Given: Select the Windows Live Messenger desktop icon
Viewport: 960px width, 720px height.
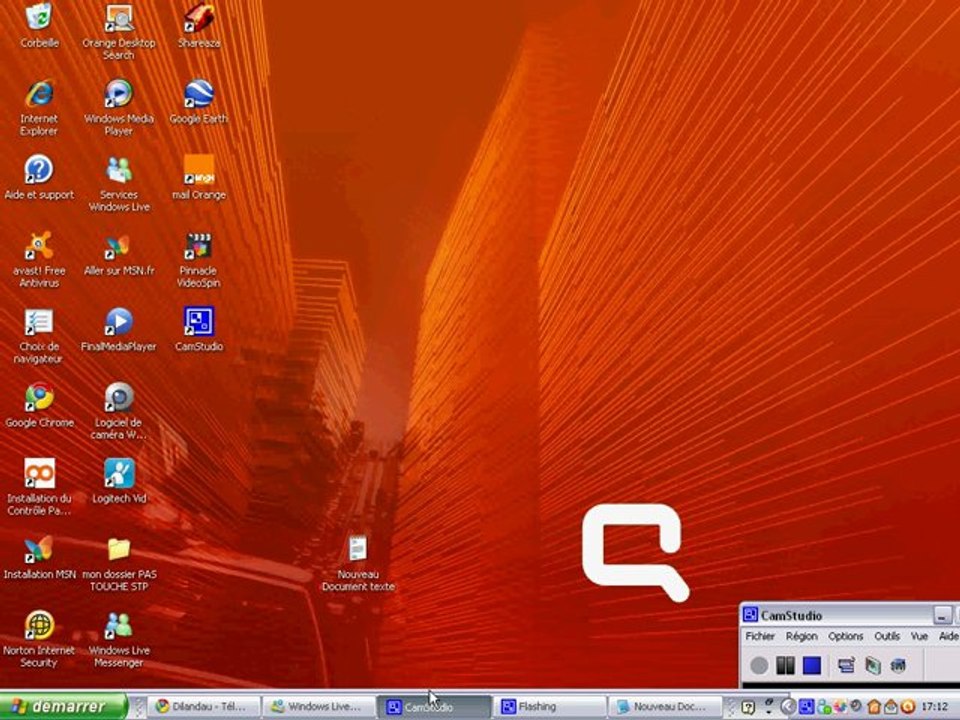Looking at the screenshot, I should click(x=119, y=638).
